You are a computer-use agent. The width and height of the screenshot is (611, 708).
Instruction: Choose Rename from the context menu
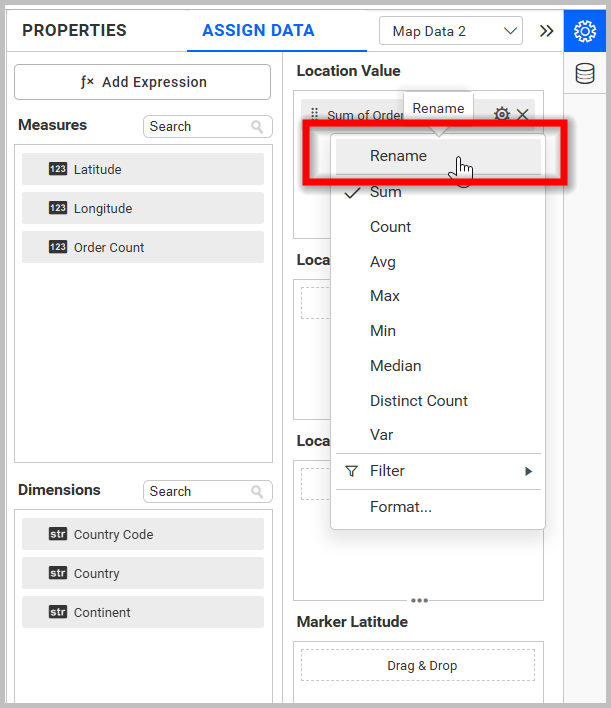point(398,156)
